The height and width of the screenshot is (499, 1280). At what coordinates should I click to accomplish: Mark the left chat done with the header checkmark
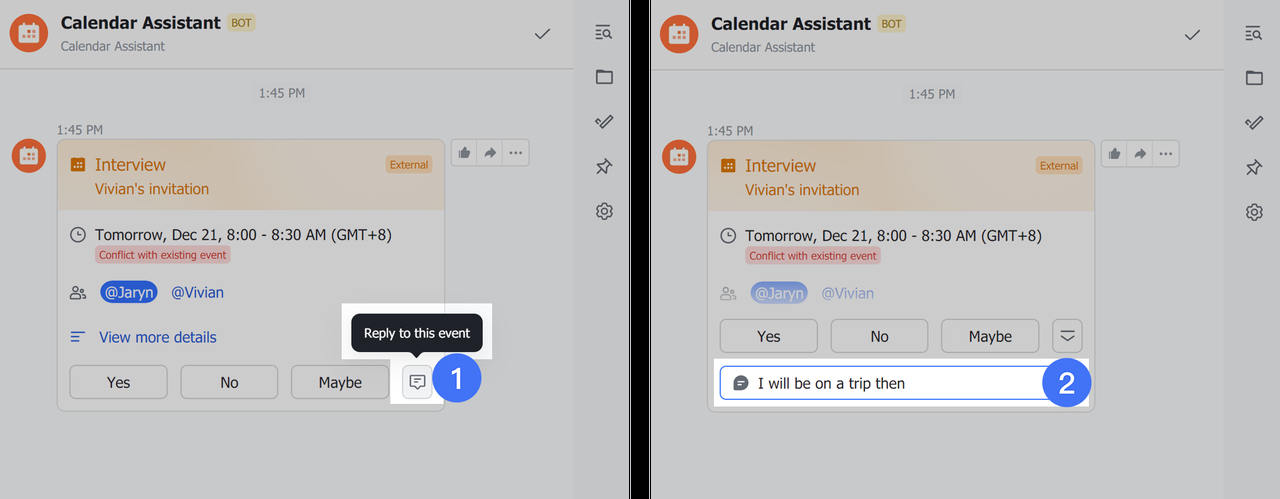point(542,34)
